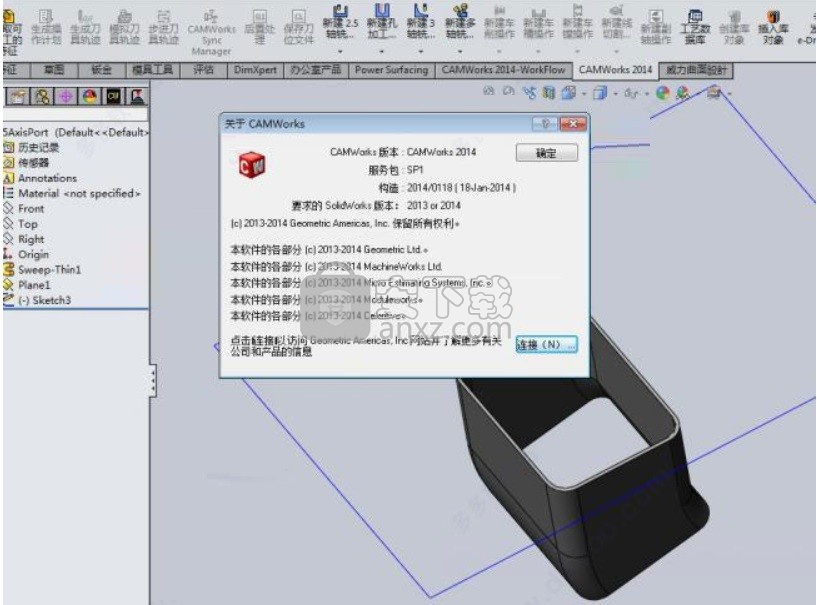The image size is (817, 605).
Task: Click Step Through Toolpath (步进刀具轨迹)
Action: (x=163, y=27)
